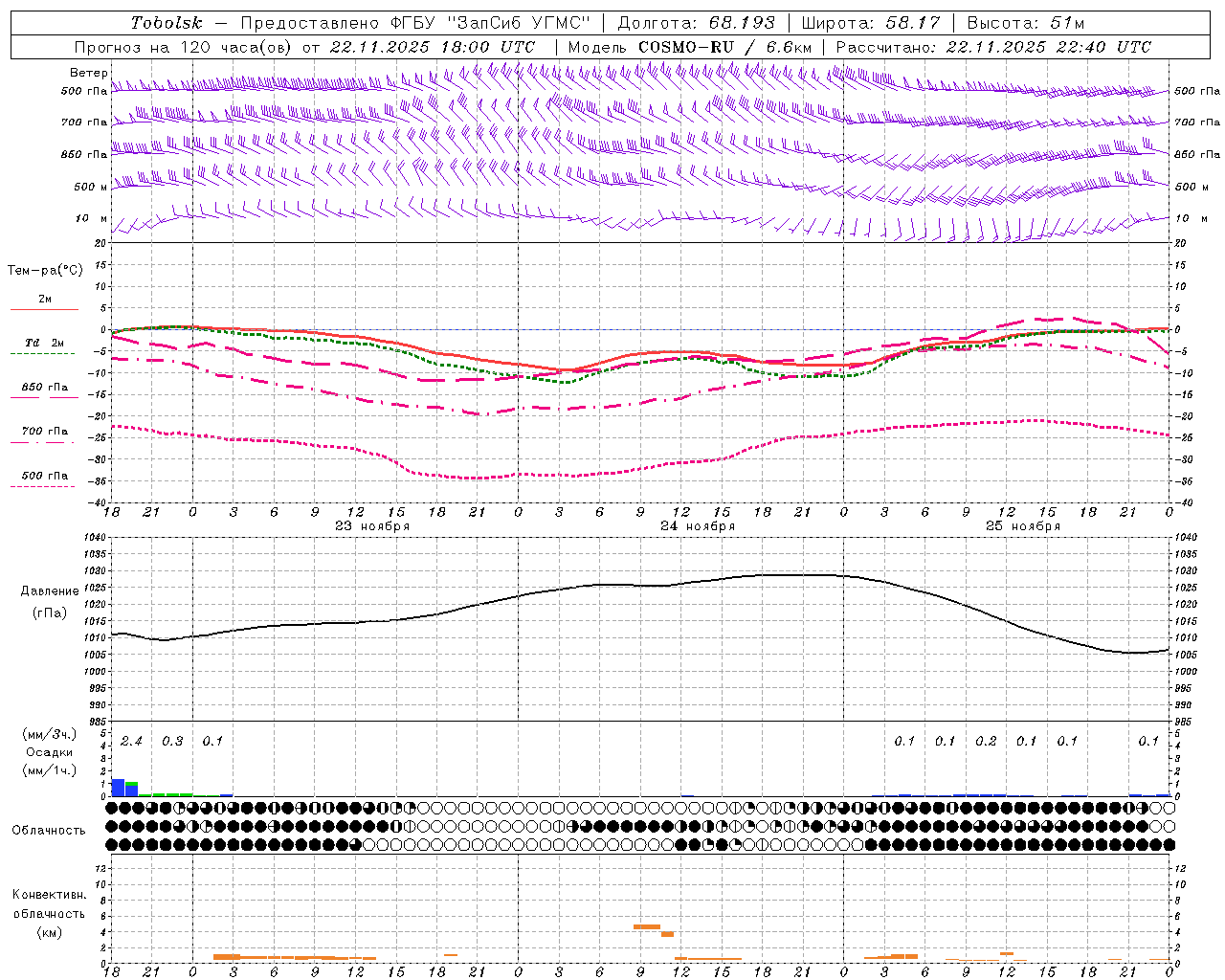
Task: Click the 'Конвективн.' convective cloud label
Action: click(x=50, y=895)
